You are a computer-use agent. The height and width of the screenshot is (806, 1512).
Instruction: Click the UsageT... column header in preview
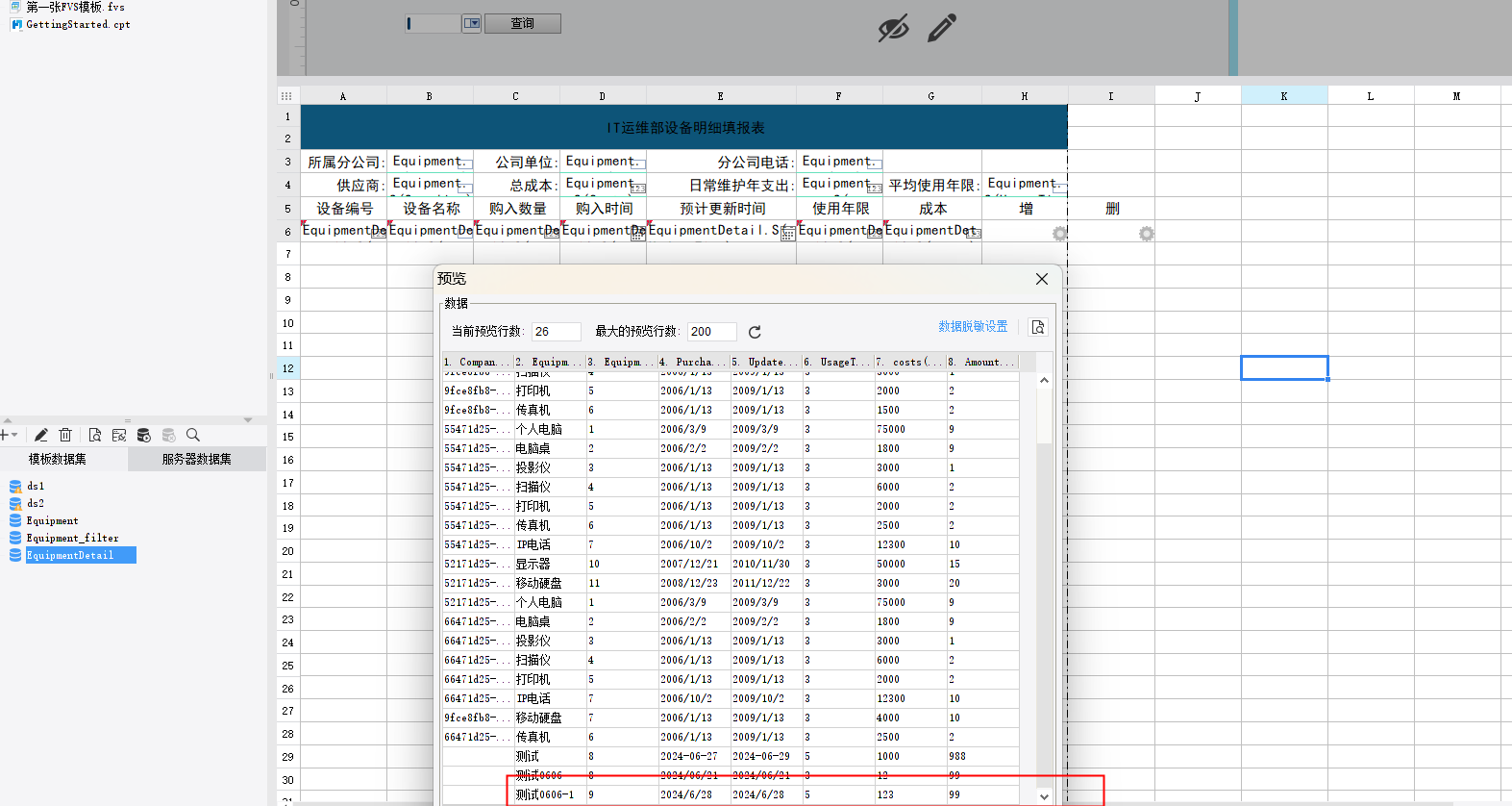pos(837,362)
